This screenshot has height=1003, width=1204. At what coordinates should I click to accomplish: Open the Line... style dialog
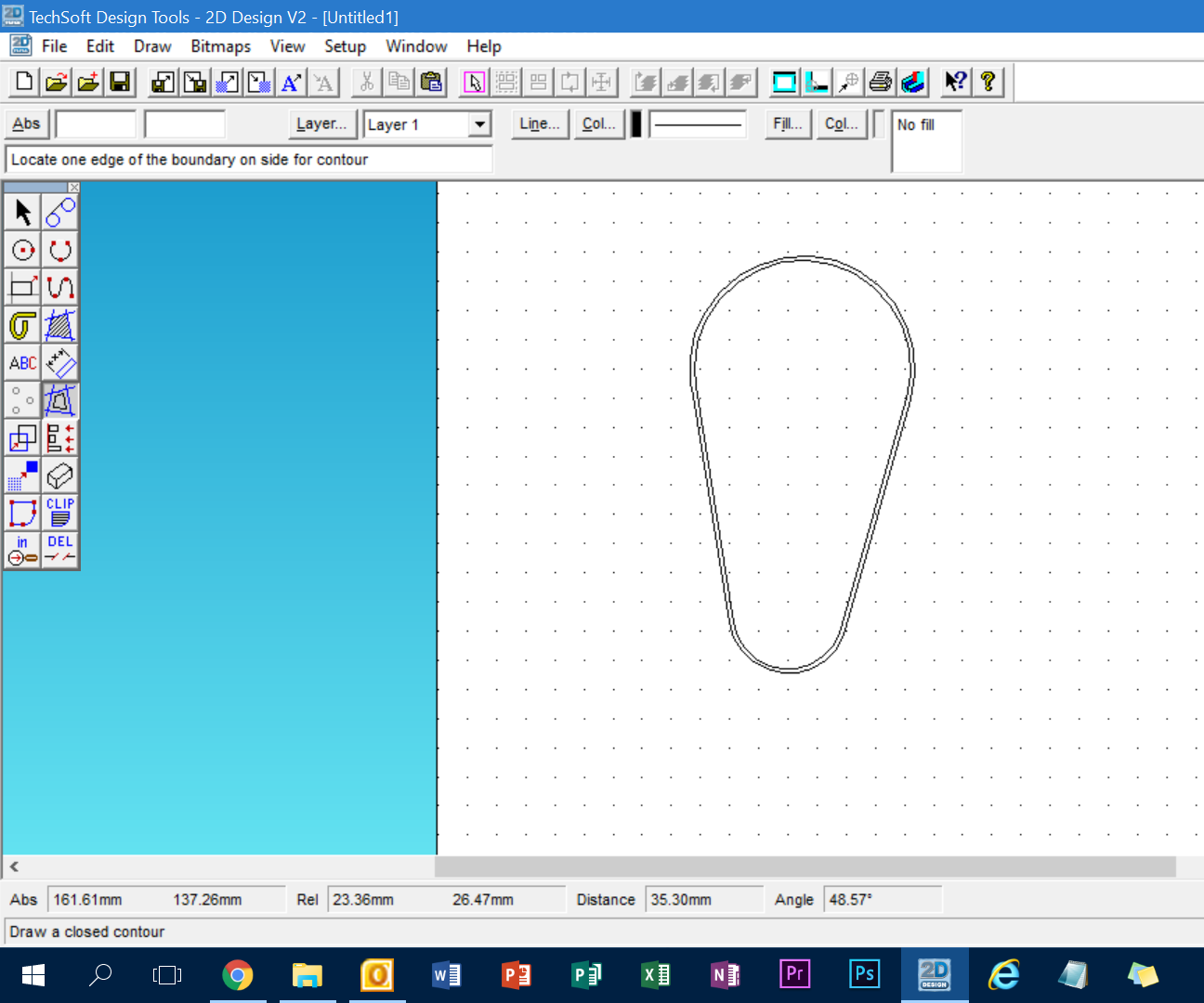(x=539, y=124)
